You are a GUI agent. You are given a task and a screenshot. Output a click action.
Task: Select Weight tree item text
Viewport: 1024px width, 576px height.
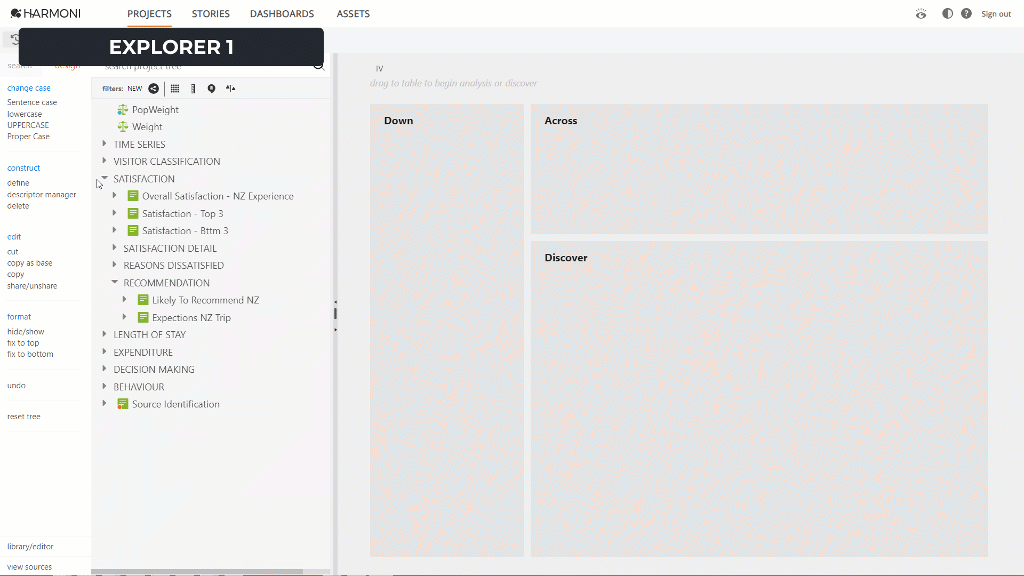[x=148, y=127]
